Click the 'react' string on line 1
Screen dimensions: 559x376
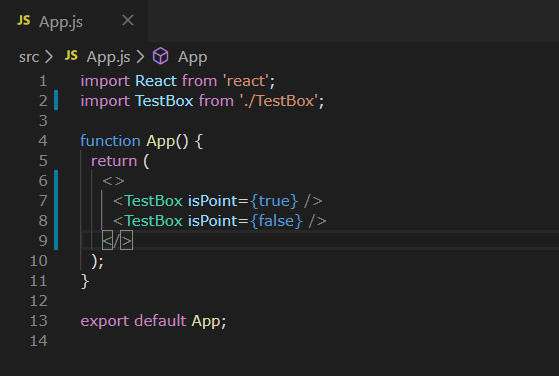tap(246, 81)
